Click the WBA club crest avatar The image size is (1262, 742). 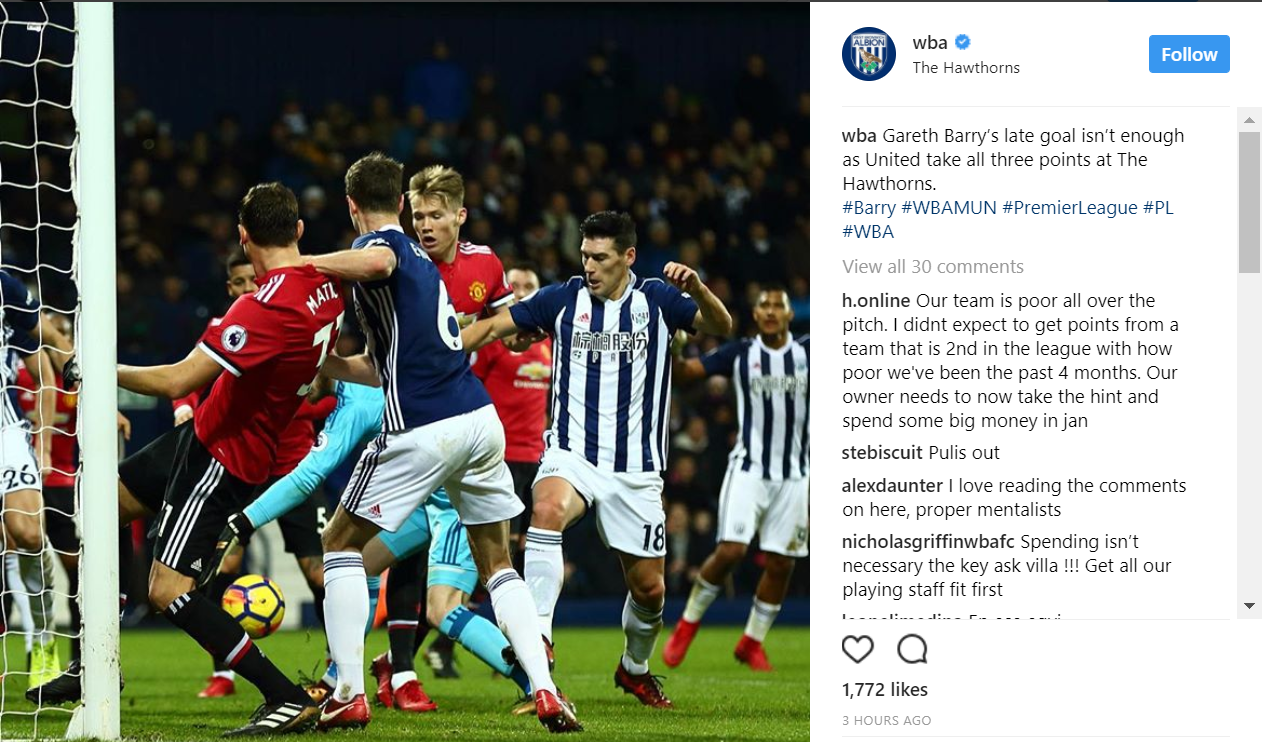[869, 54]
